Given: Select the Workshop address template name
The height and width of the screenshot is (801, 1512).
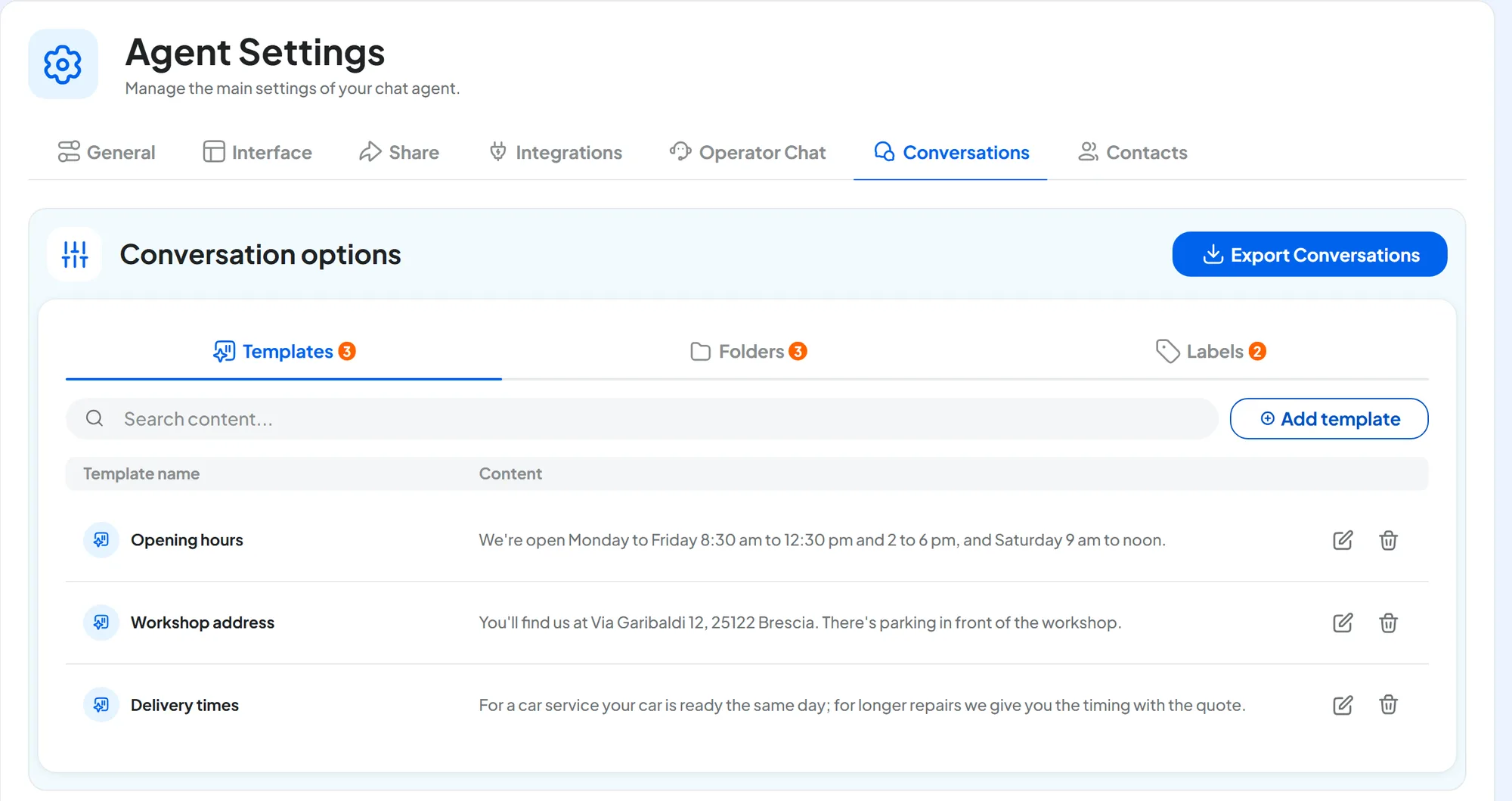Looking at the screenshot, I should [x=203, y=622].
